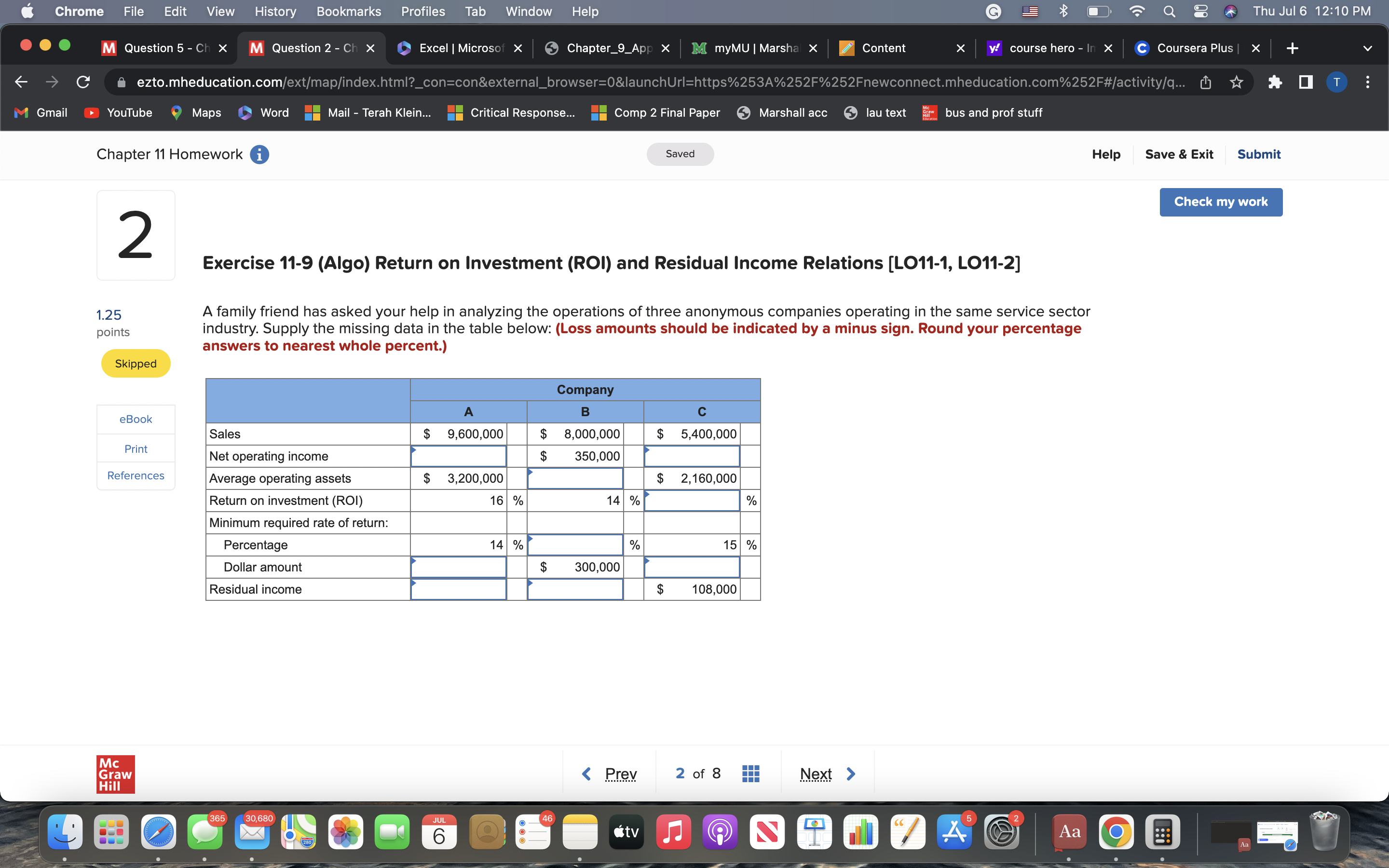Reload the page with the refresh icon
Image resolution: width=1389 pixels, height=868 pixels.
[82, 81]
